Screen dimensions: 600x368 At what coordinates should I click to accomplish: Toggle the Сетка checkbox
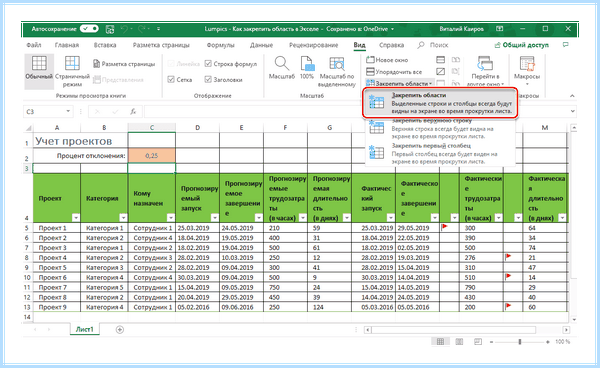pos(171,80)
